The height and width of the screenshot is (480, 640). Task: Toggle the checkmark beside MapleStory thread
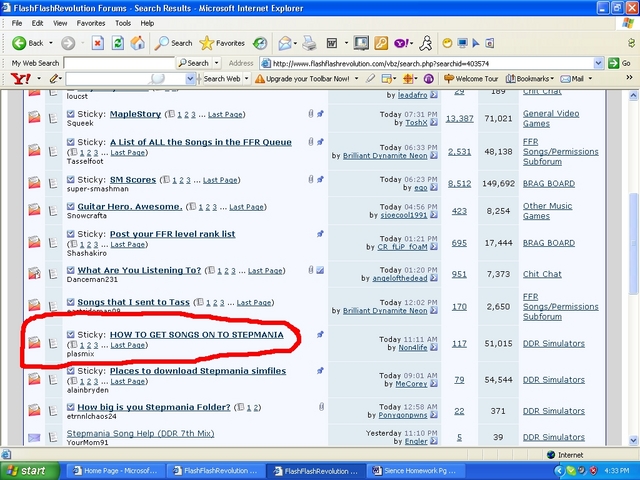(71, 114)
